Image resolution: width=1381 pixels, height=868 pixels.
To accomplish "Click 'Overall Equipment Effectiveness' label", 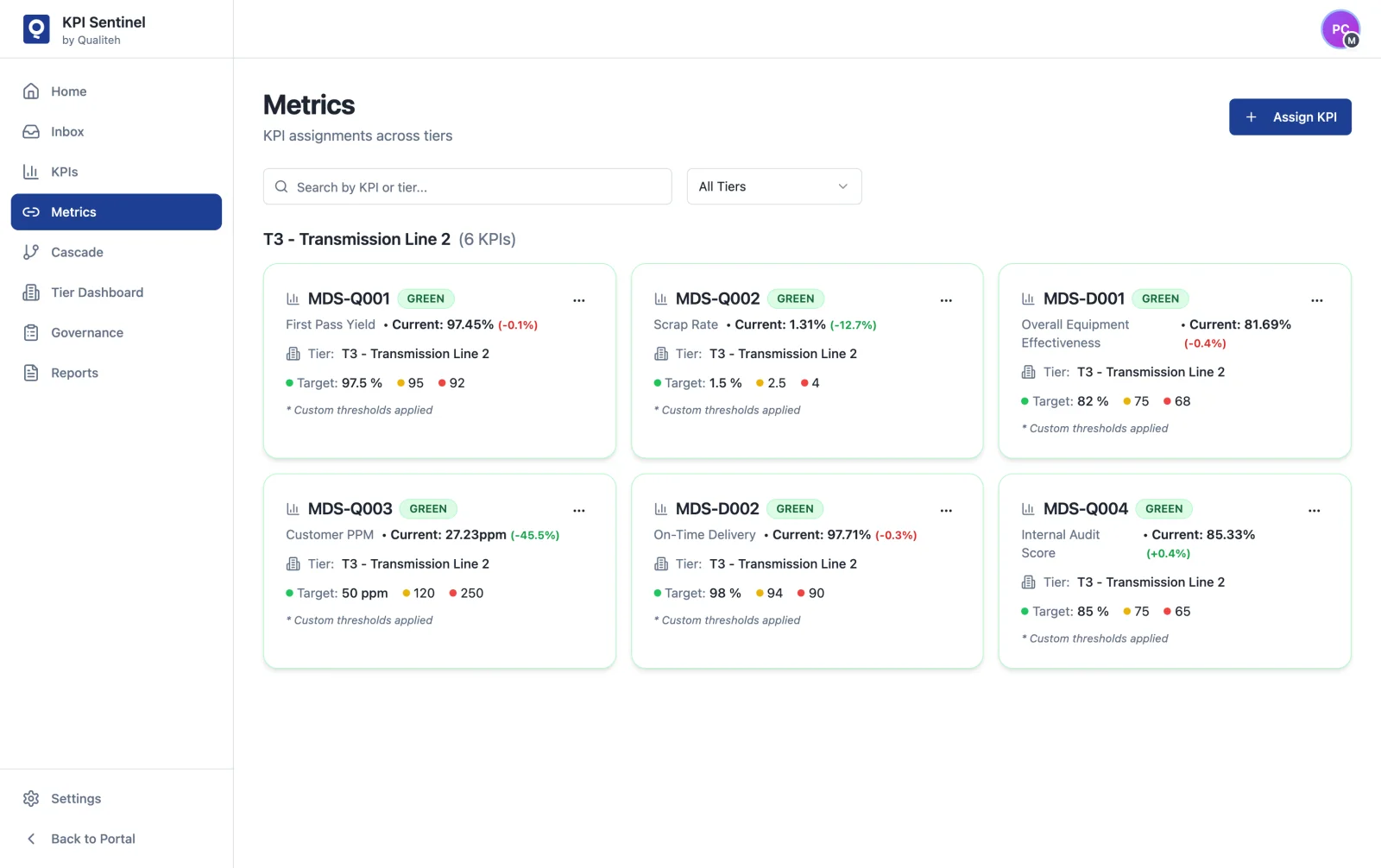I will click(x=1075, y=334).
